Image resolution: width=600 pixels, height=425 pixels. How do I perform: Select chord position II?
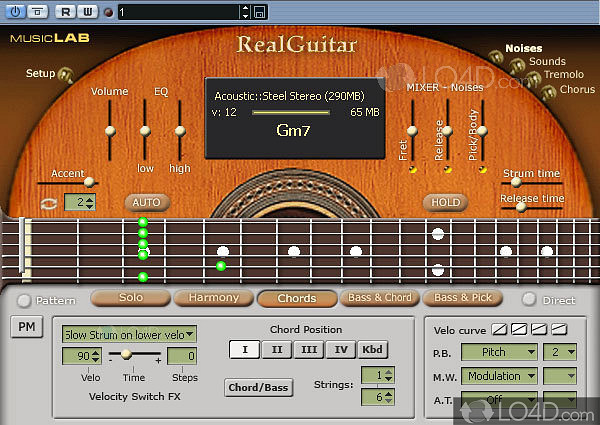coord(277,349)
